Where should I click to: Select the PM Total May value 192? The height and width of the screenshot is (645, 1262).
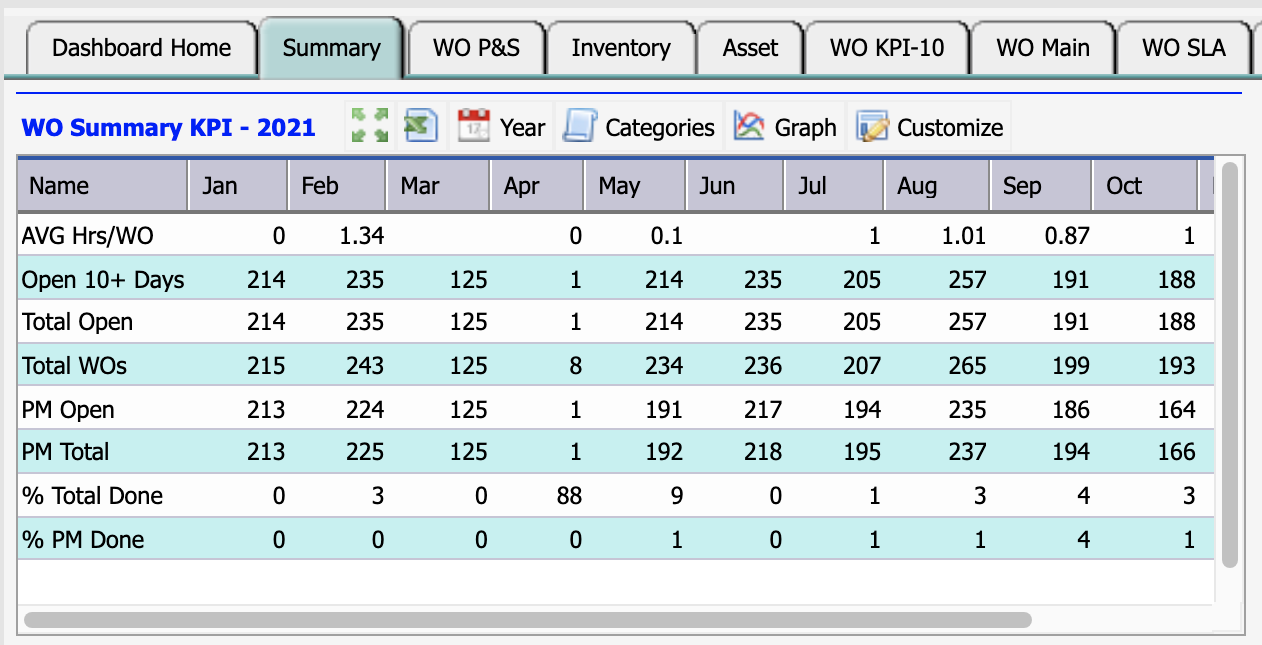click(664, 452)
